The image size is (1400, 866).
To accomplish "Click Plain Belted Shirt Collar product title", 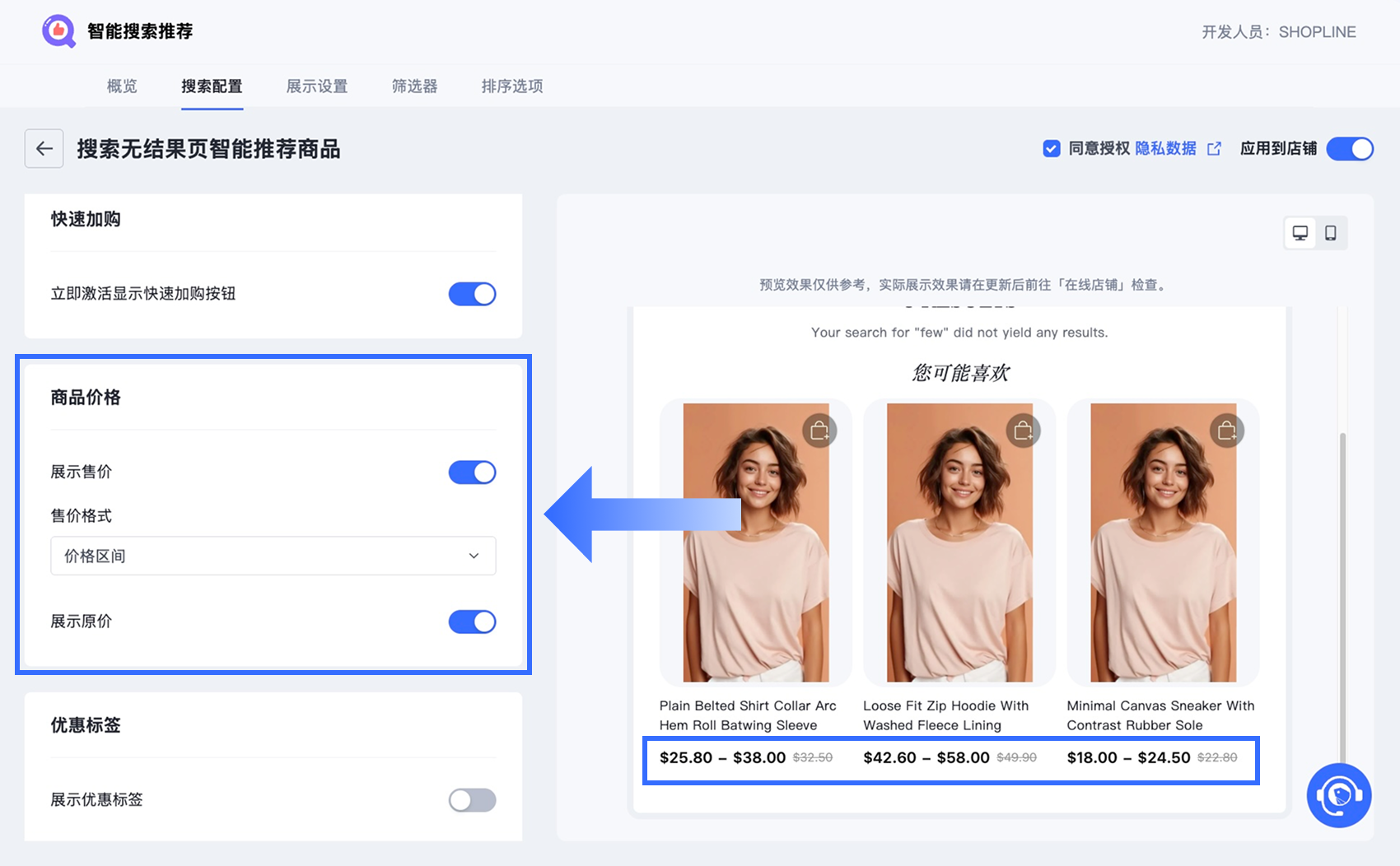I will coord(748,715).
